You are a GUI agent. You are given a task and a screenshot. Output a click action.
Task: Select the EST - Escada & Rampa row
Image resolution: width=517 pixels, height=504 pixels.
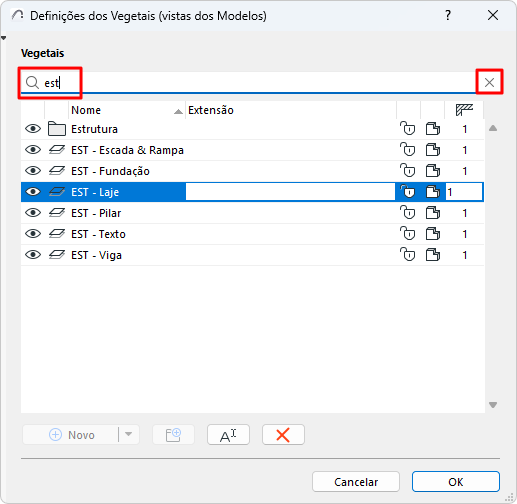(252, 150)
